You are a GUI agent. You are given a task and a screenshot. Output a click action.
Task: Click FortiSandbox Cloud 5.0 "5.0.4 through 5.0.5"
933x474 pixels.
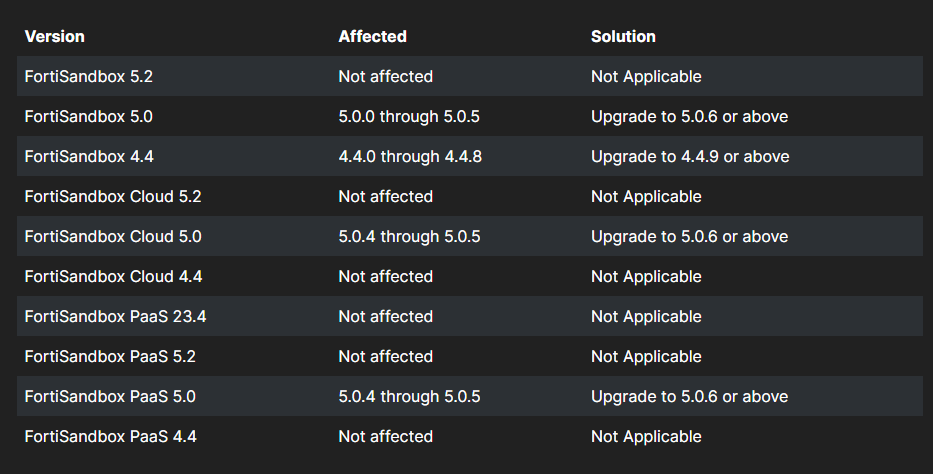coord(409,236)
